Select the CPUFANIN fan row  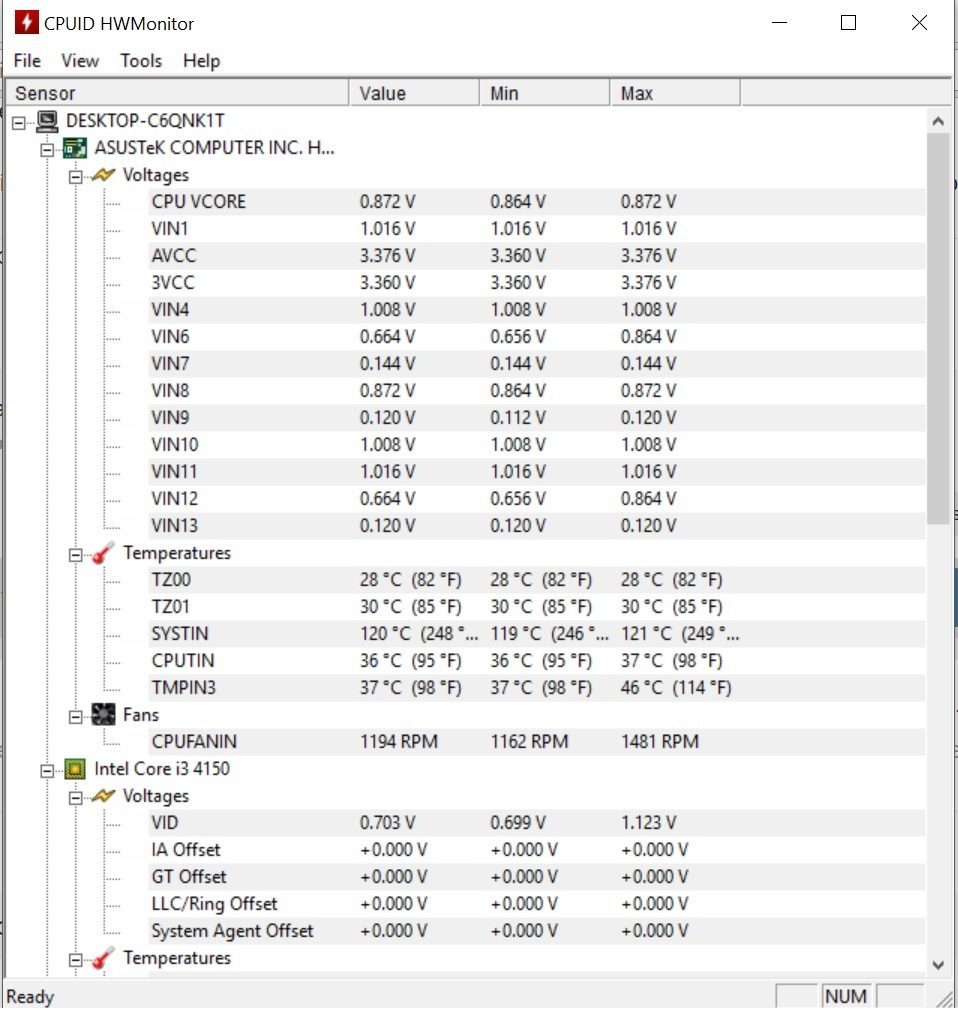(537, 741)
